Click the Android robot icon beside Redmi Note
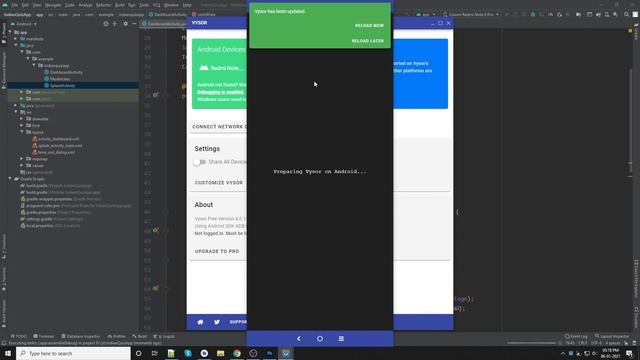 point(204,68)
